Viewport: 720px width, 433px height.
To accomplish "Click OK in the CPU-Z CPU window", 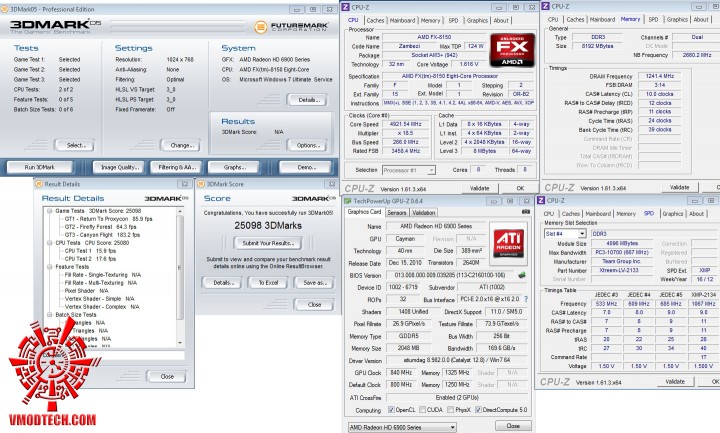I will click(x=520, y=188).
